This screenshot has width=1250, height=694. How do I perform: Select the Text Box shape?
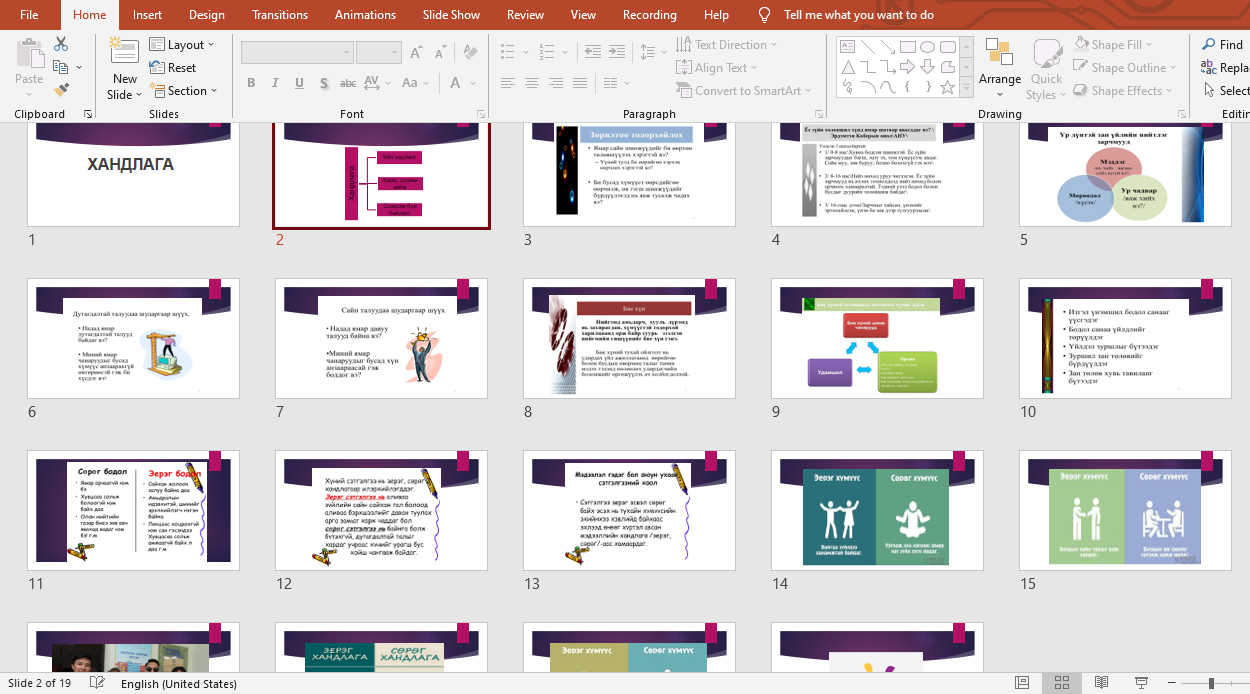(x=848, y=47)
